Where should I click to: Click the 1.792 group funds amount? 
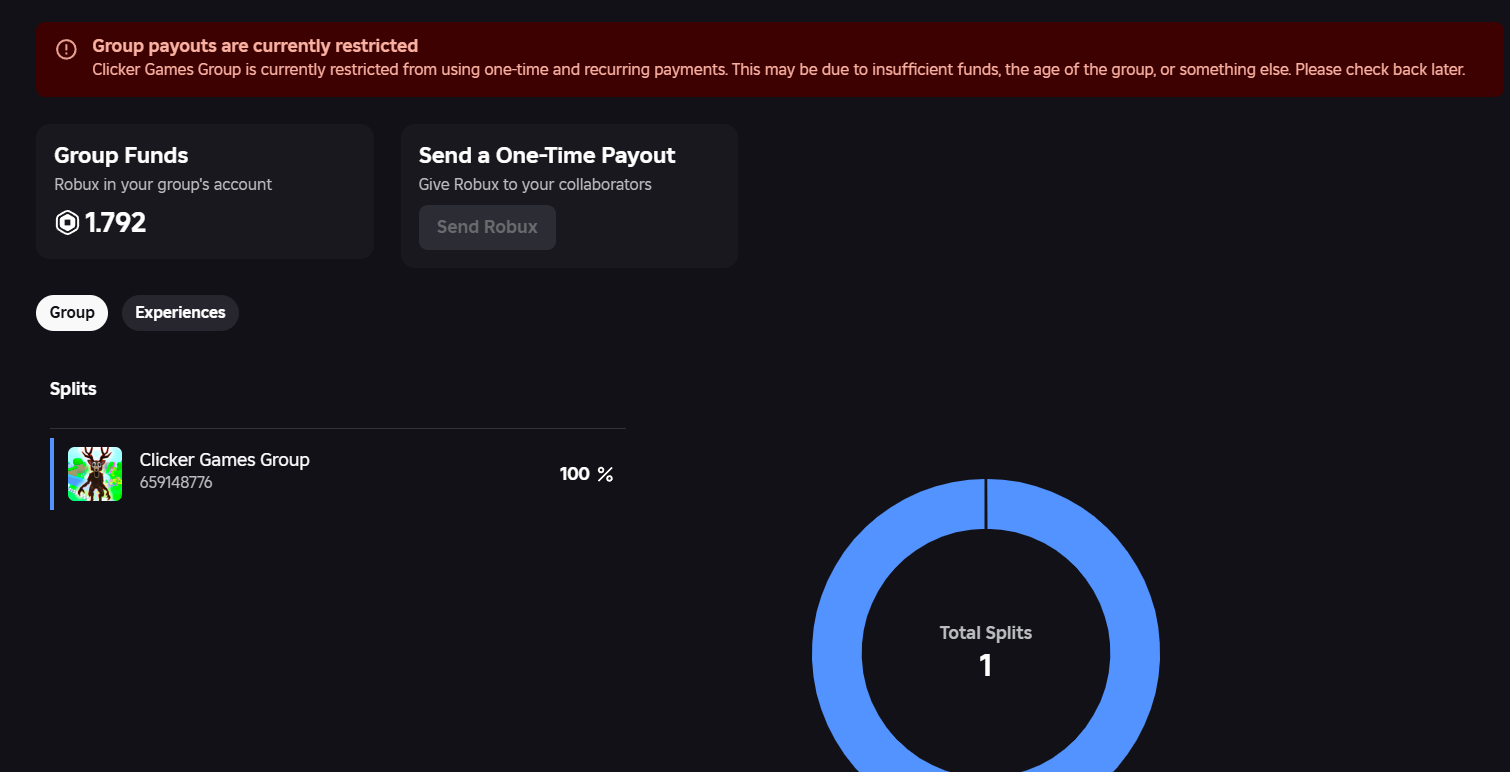point(116,222)
